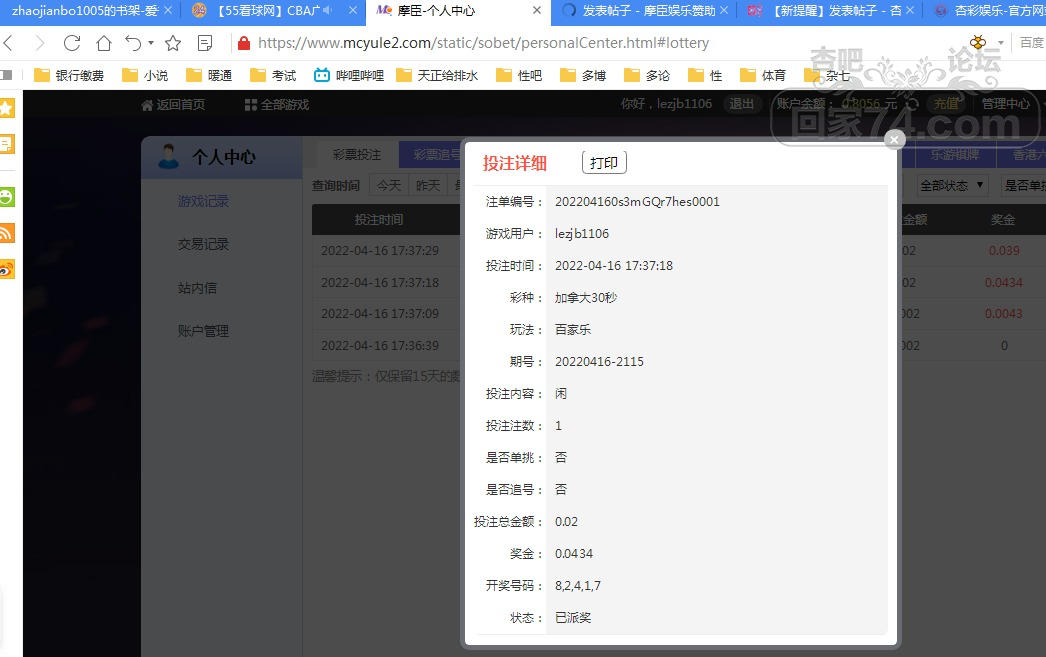Click the 充值 recharge button
Screen dimensions: 1046x657
coord(945,104)
